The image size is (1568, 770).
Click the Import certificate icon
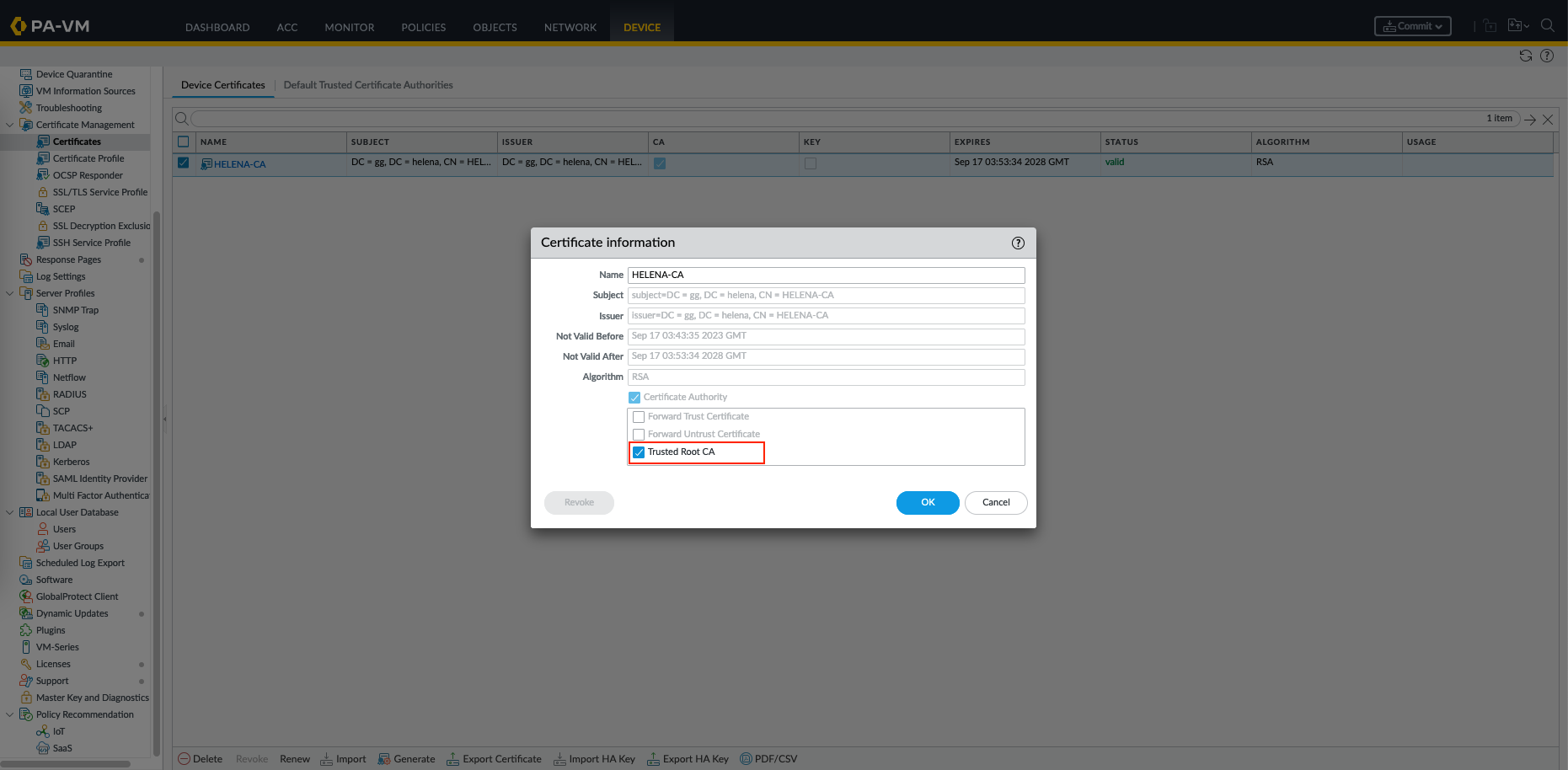tap(327, 759)
